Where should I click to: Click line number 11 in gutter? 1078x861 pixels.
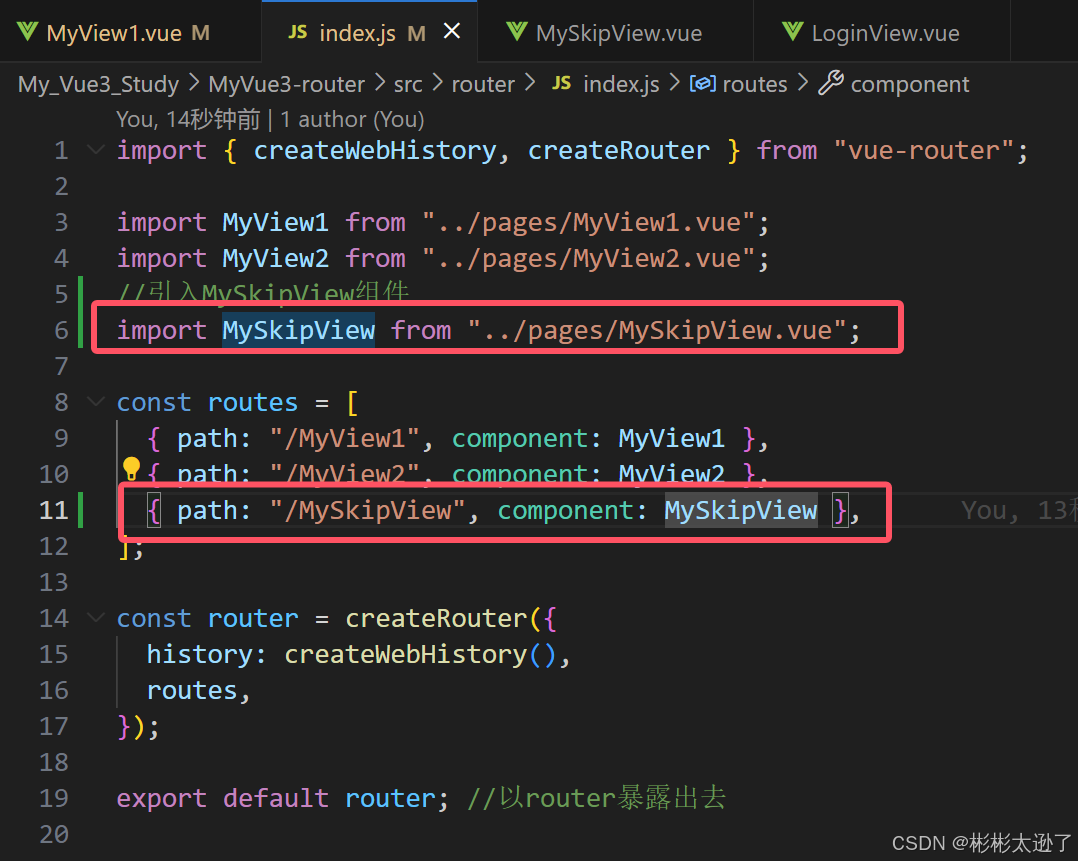(54, 510)
